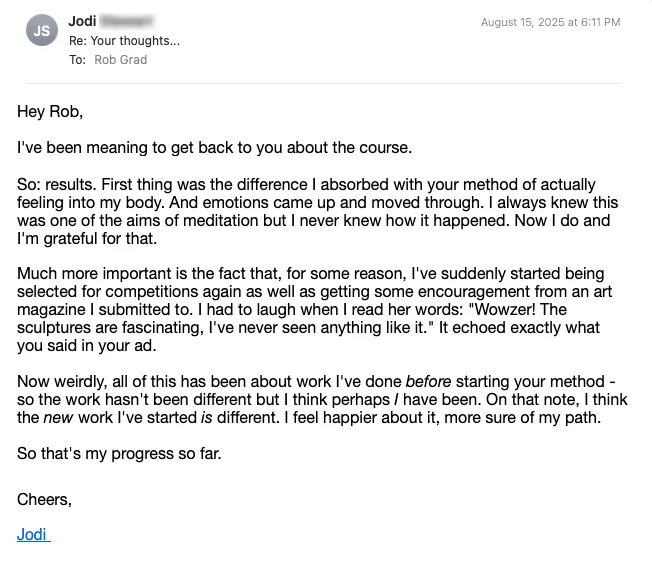Viewport: 652px width, 571px height.
Task: Click the italic word new in last paragraph
Action: pos(58,418)
